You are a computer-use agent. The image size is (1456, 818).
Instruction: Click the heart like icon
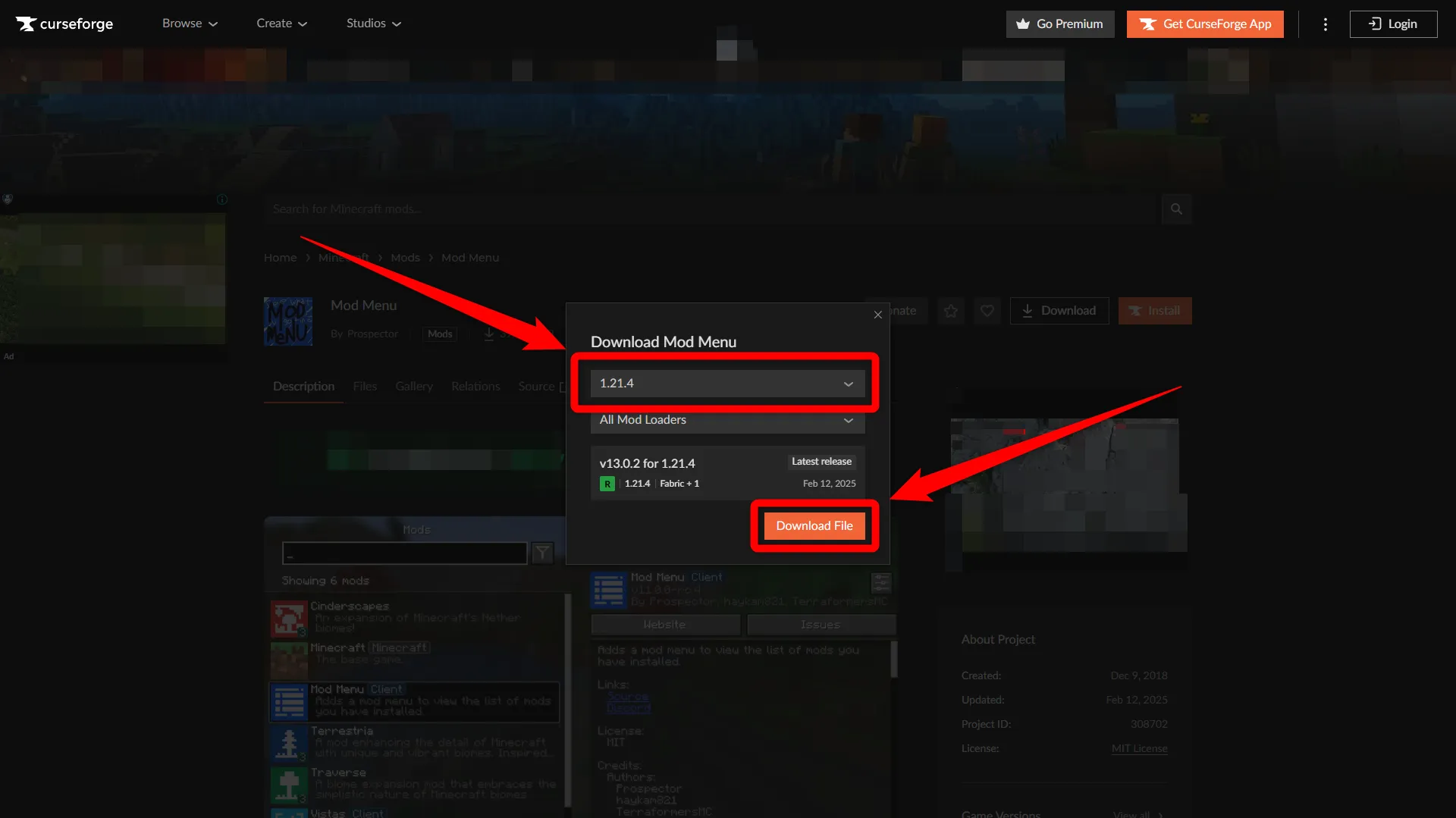click(987, 311)
